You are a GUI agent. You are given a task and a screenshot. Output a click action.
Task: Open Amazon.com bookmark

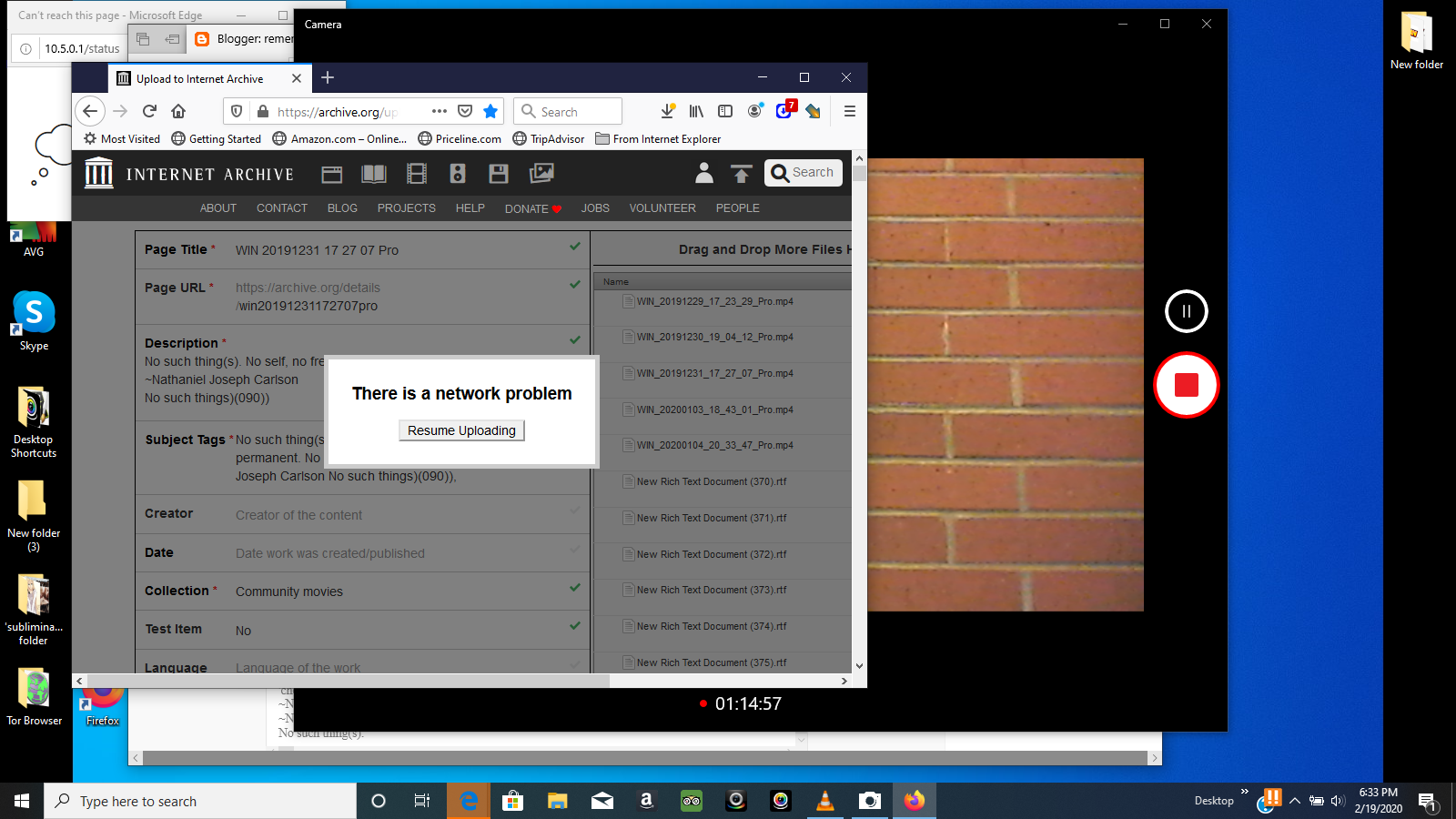click(x=339, y=139)
